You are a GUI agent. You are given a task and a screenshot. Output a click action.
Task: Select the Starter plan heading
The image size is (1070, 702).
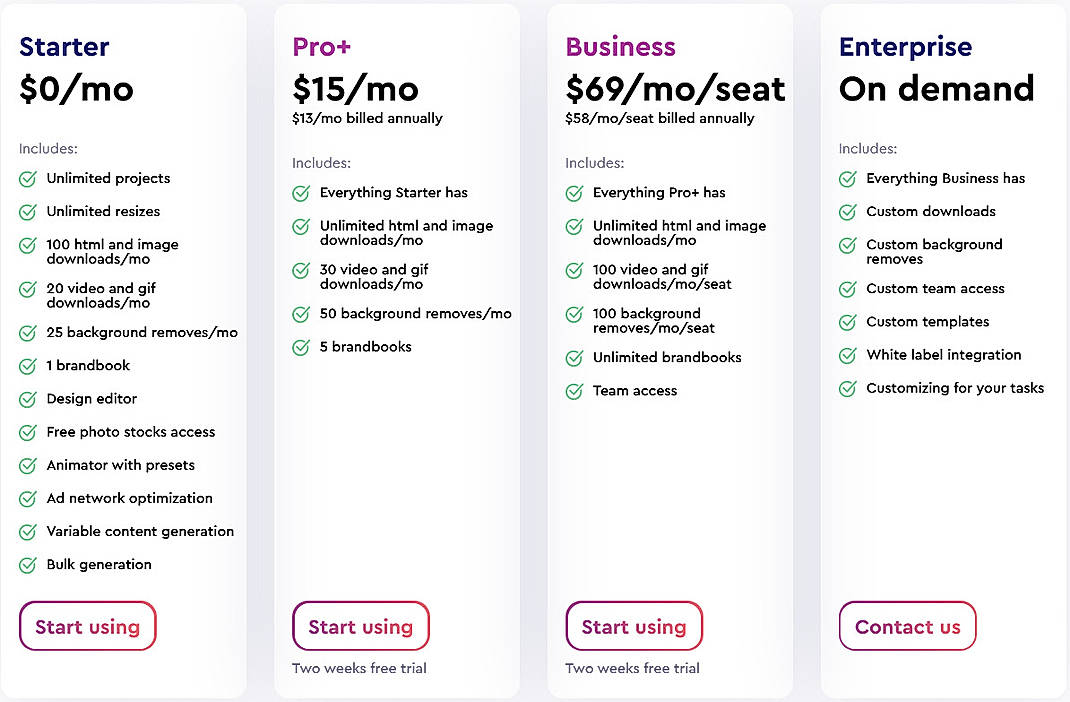click(x=63, y=47)
